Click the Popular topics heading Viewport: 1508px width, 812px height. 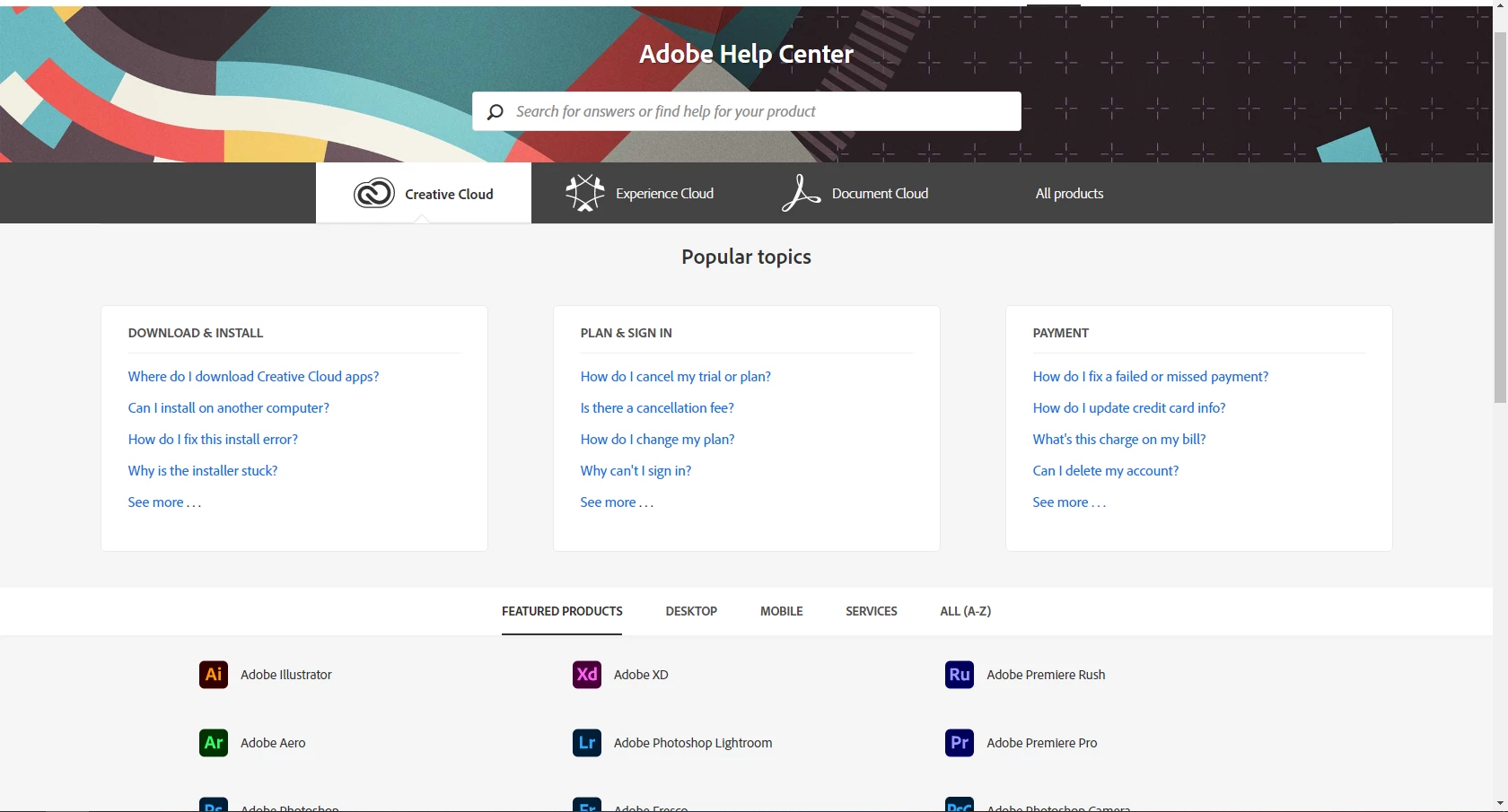pyautogui.click(x=746, y=257)
